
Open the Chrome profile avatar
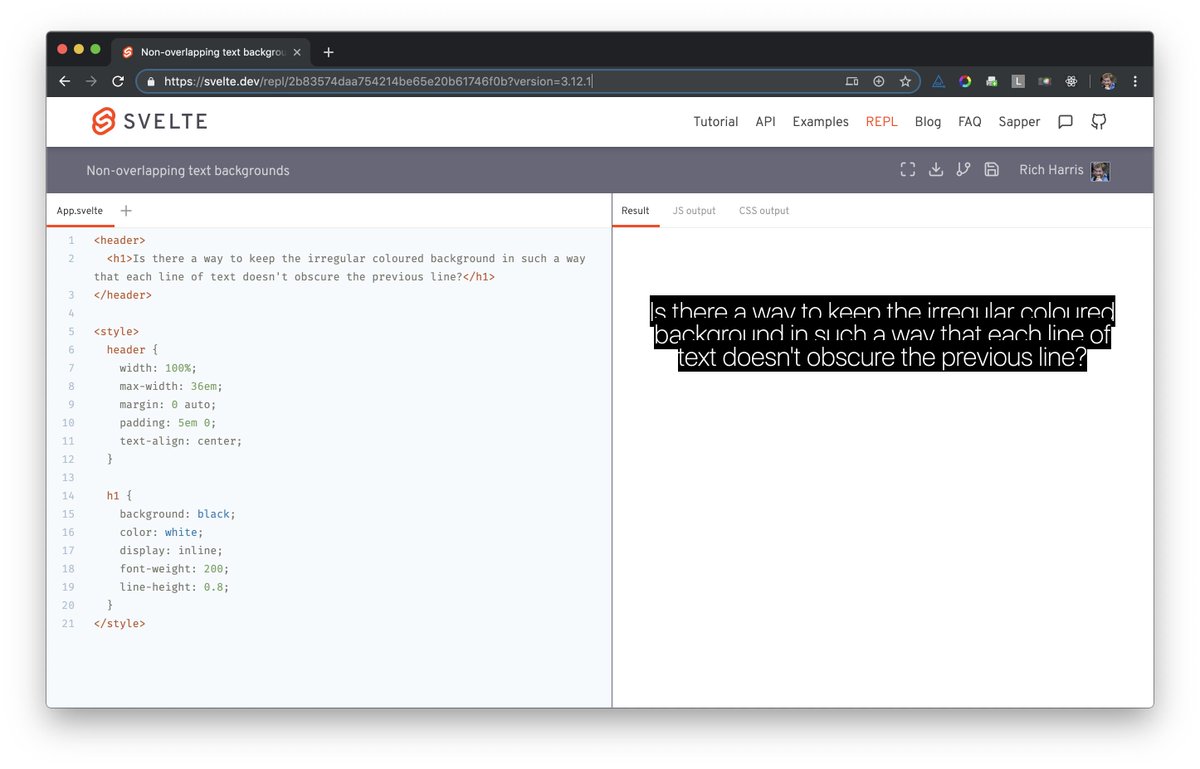pyautogui.click(x=1108, y=82)
